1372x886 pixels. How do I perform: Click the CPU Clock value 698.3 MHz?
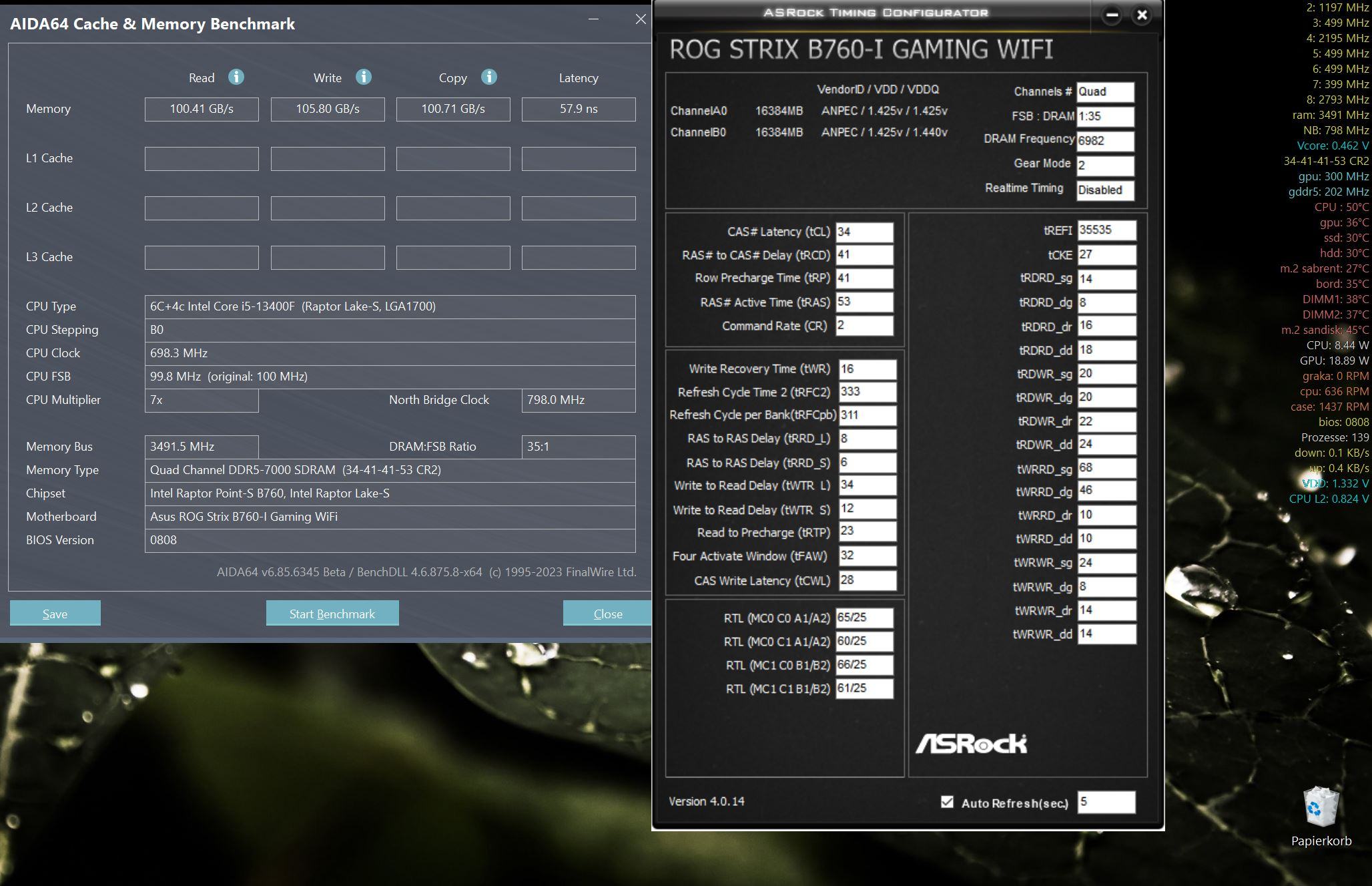390,353
